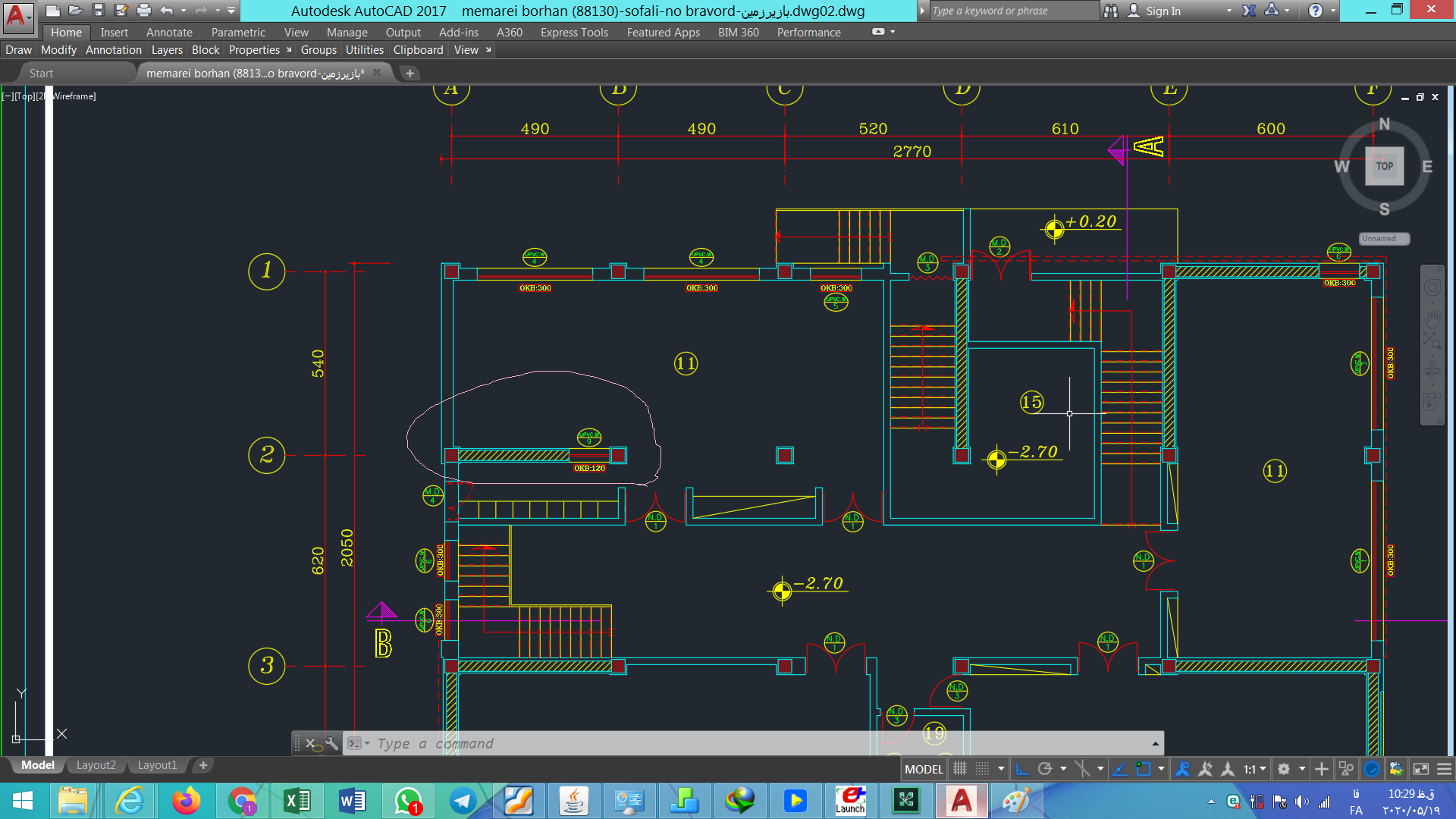Open Customize Quick Access Toolbar dropdown
Screen dimensions: 1456x819
coord(231,11)
